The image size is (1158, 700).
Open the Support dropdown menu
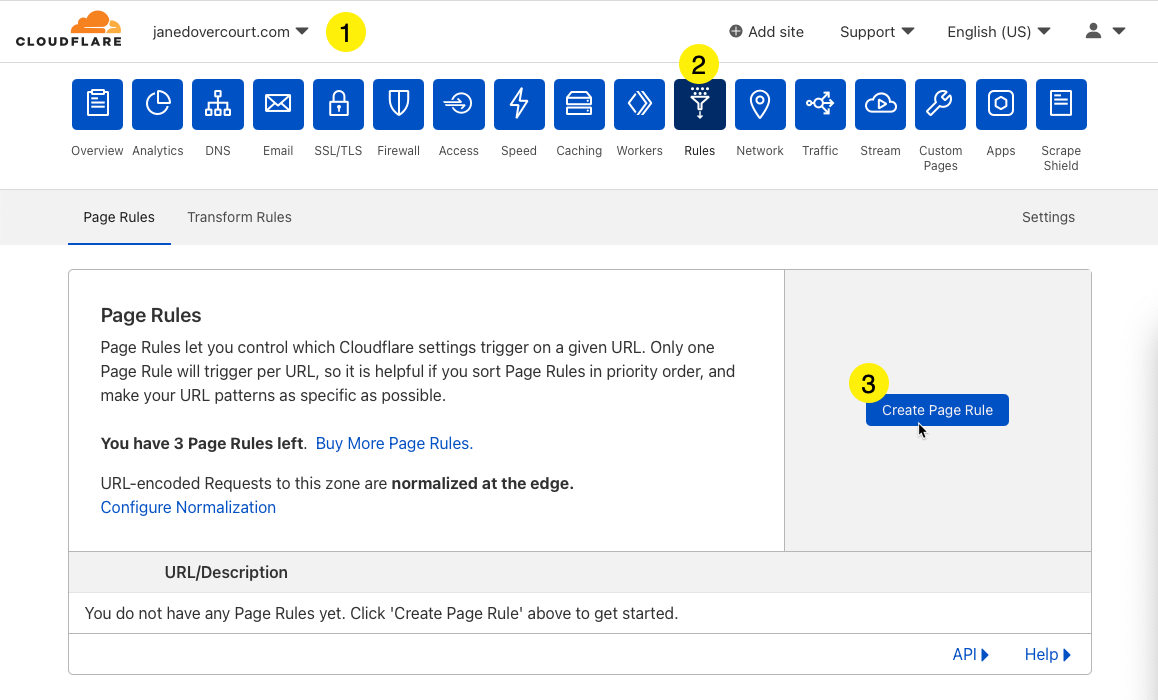pos(877,32)
